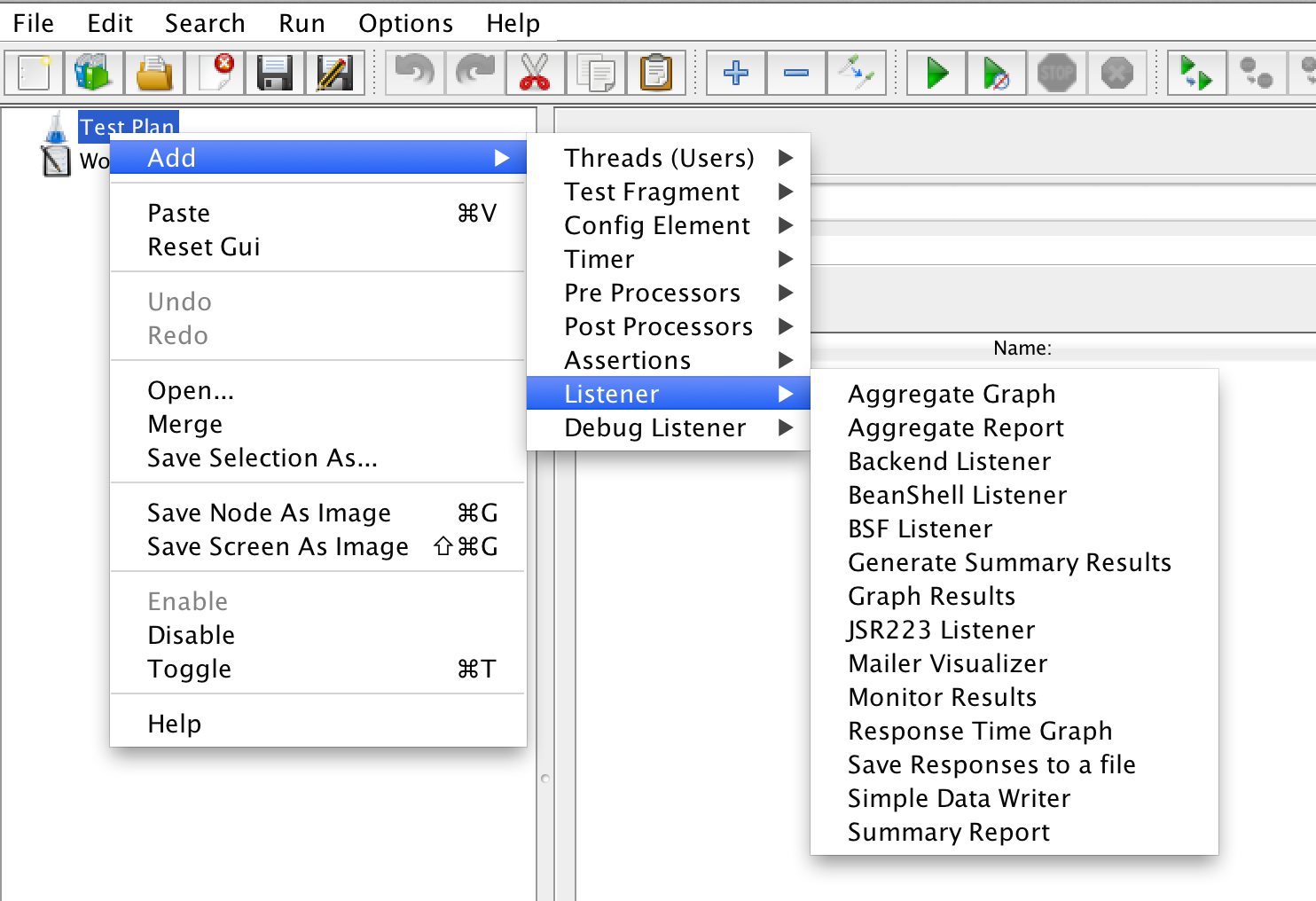Open a test plan with the folder icon

tap(153, 73)
